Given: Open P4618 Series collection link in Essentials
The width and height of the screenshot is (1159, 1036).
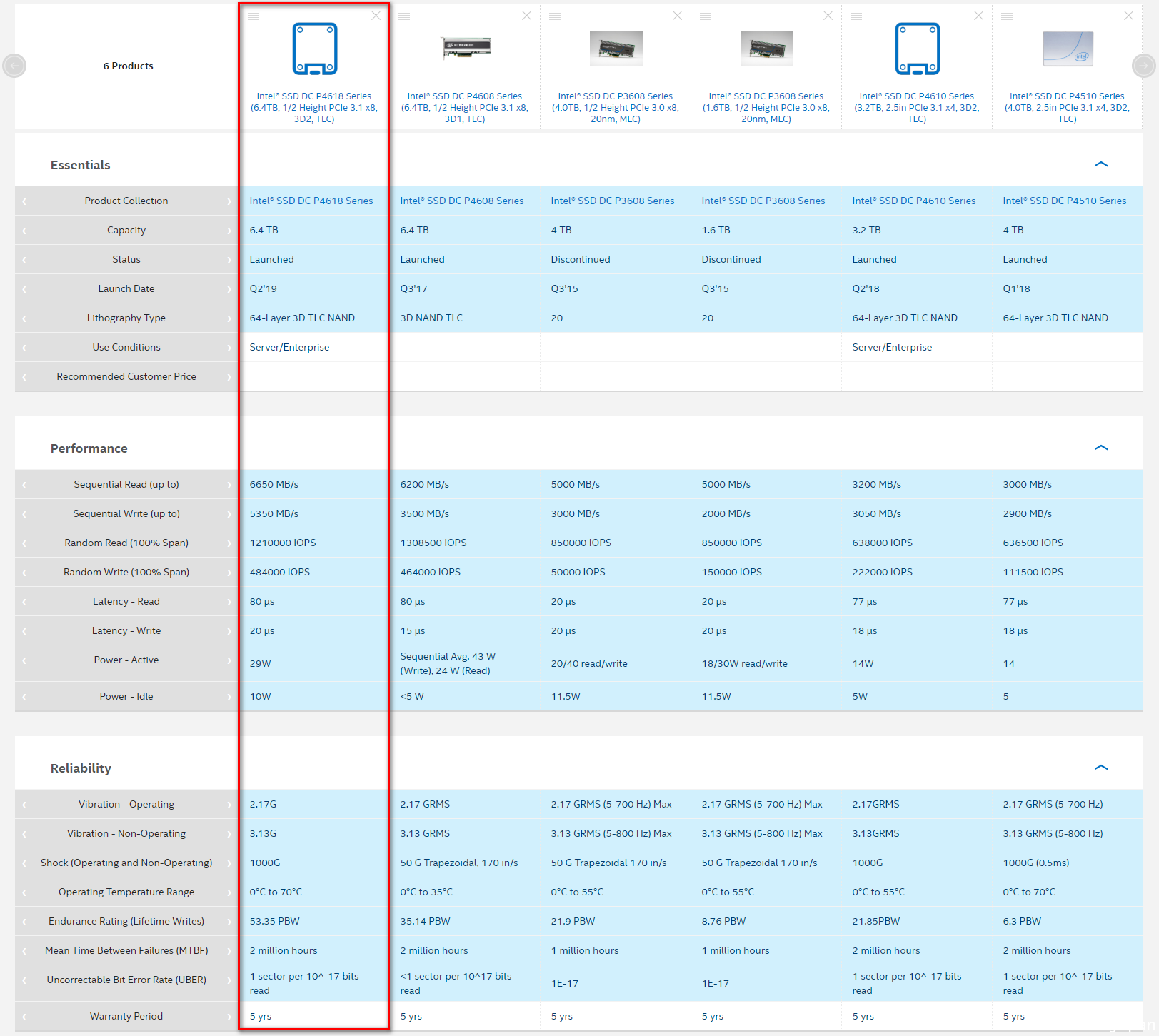Looking at the screenshot, I should point(311,201).
